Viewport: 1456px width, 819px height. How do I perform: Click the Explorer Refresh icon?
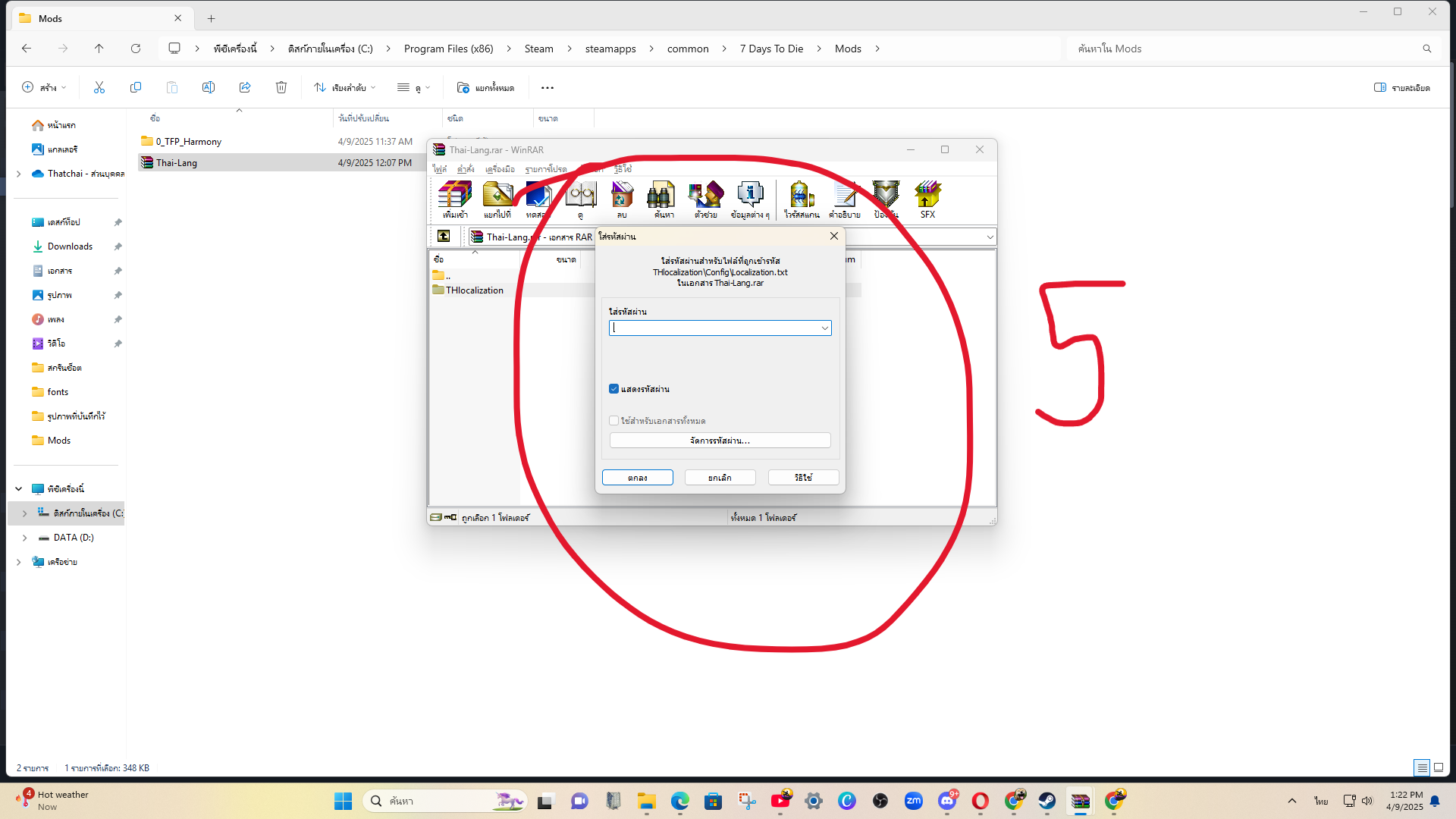click(x=136, y=49)
